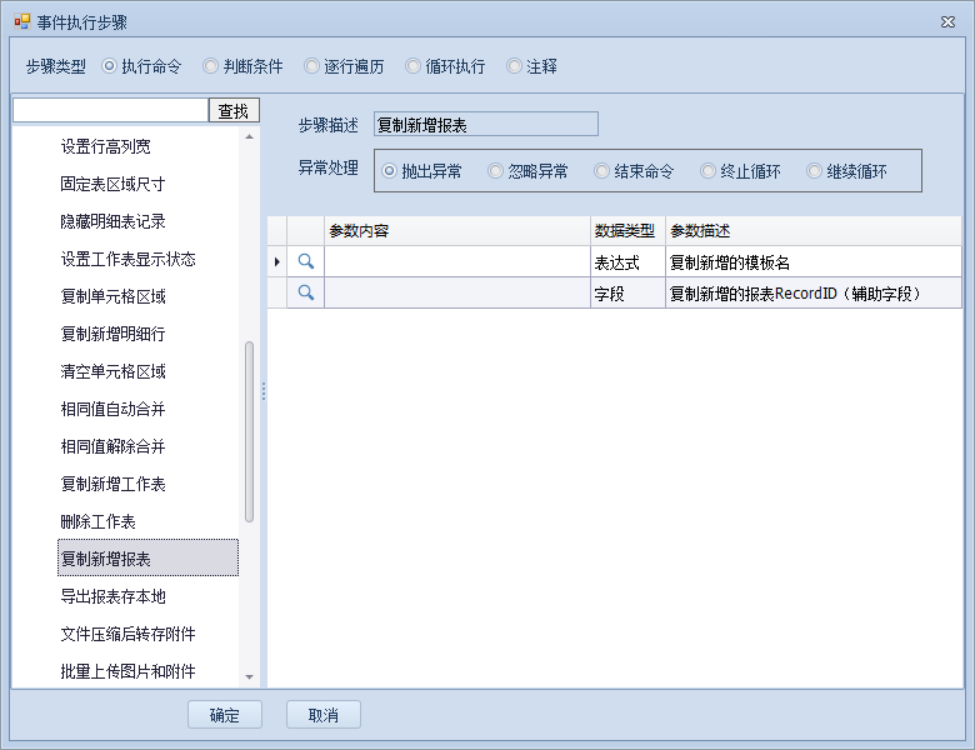Viewport: 975px width, 750px height.
Task: Click the window icon in the title bar
Action: click(22, 22)
